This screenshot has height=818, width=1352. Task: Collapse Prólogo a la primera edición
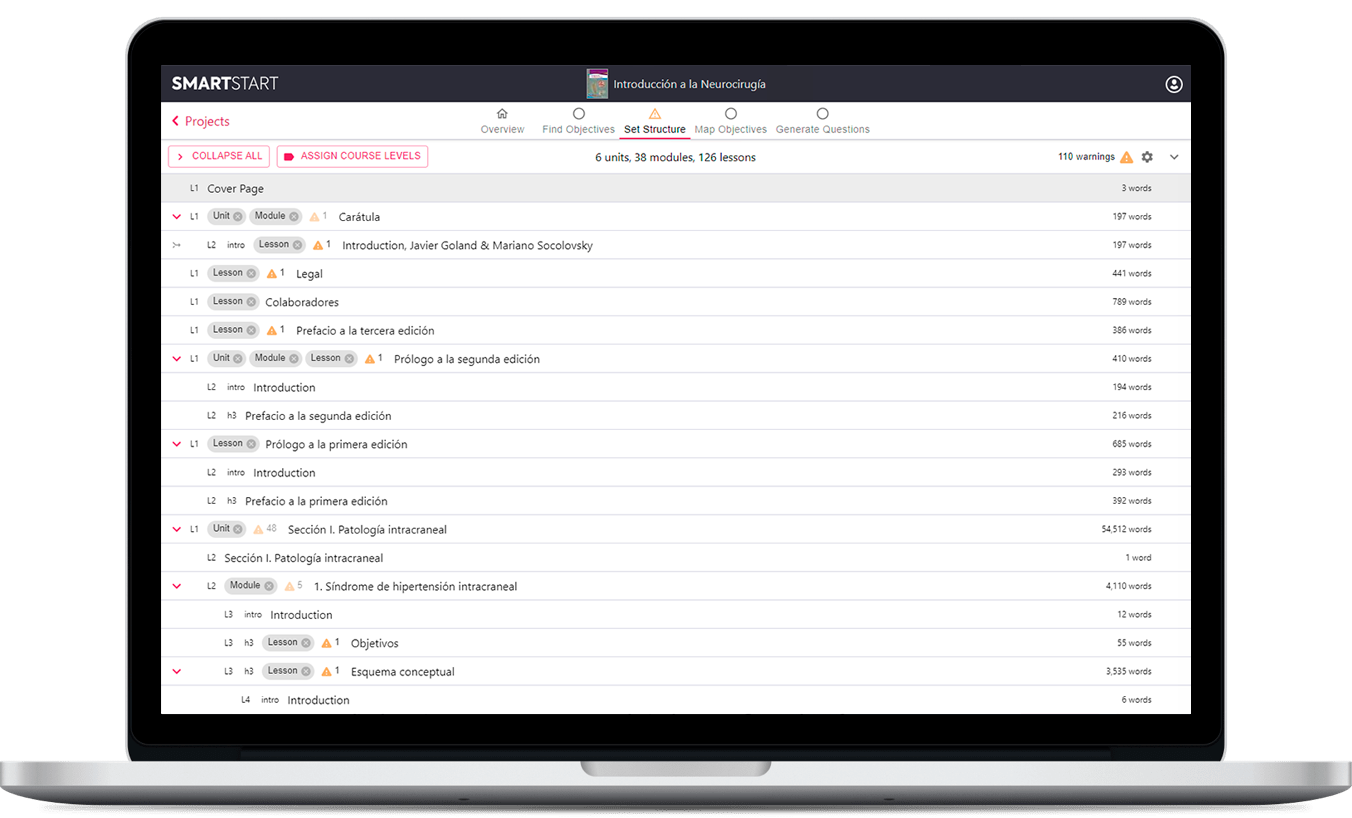point(178,443)
